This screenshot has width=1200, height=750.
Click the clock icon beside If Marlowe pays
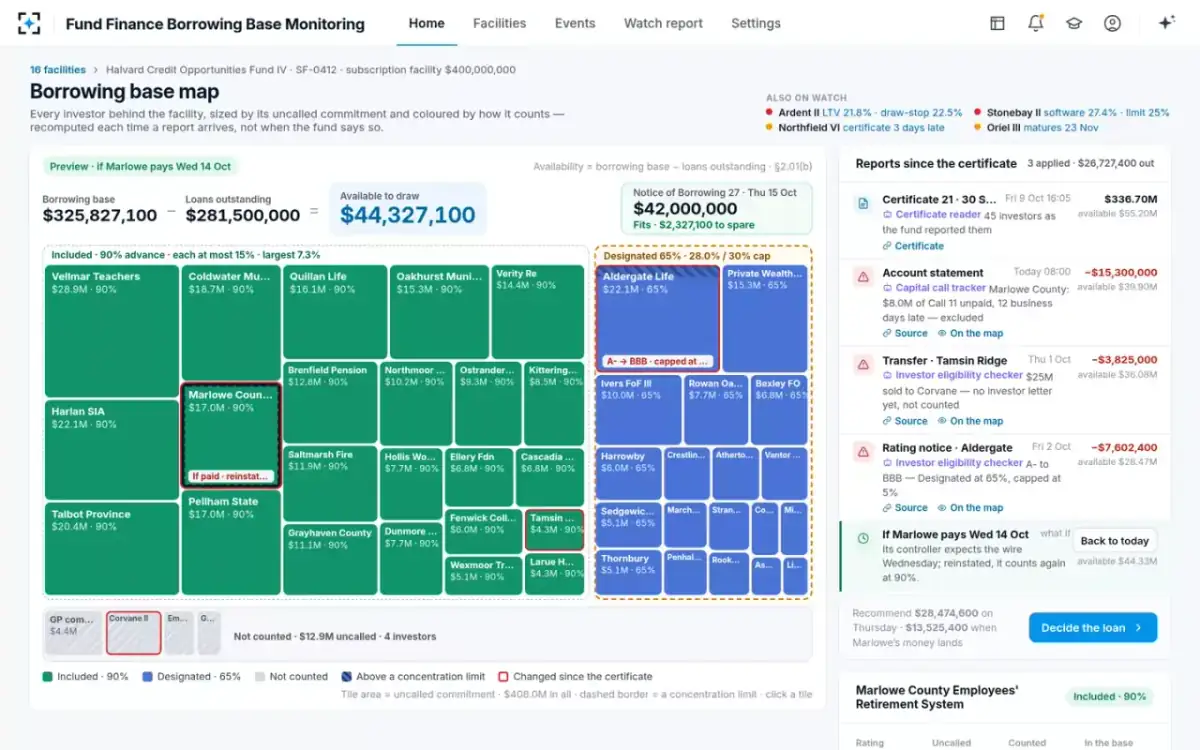(863, 538)
